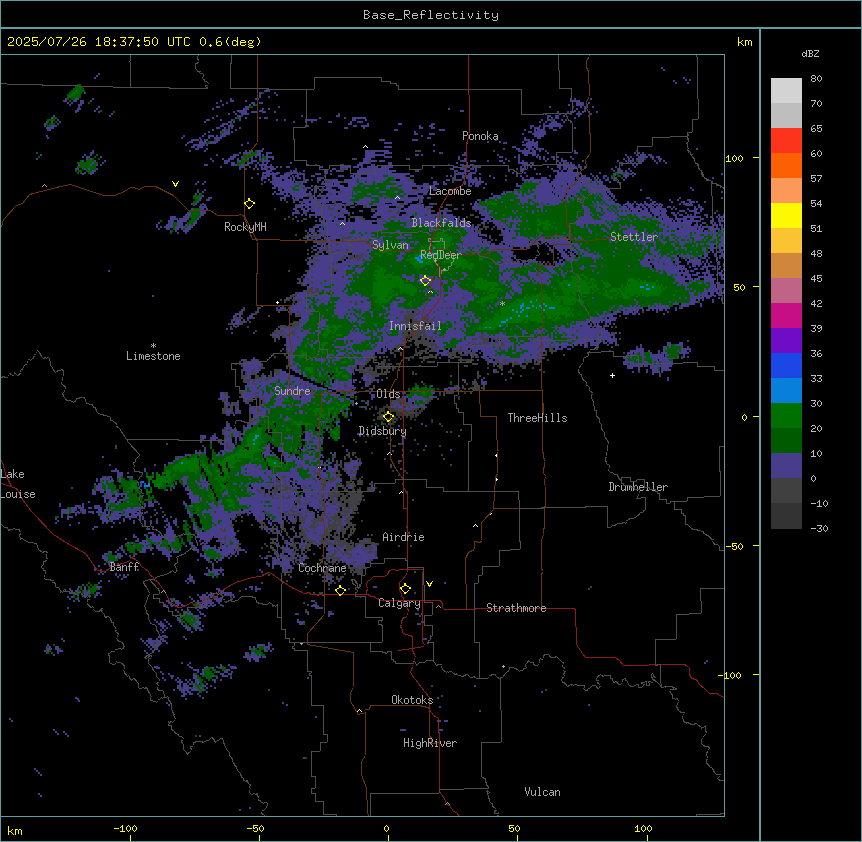Click the Okotoks town label
The height and width of the screenshot is (842, 862).
(x=412, y=700)
